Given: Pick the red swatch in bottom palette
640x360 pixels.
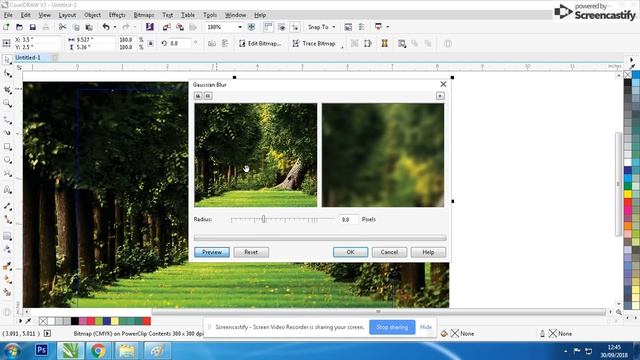Looking at the screenshot, I should [147, 321].
